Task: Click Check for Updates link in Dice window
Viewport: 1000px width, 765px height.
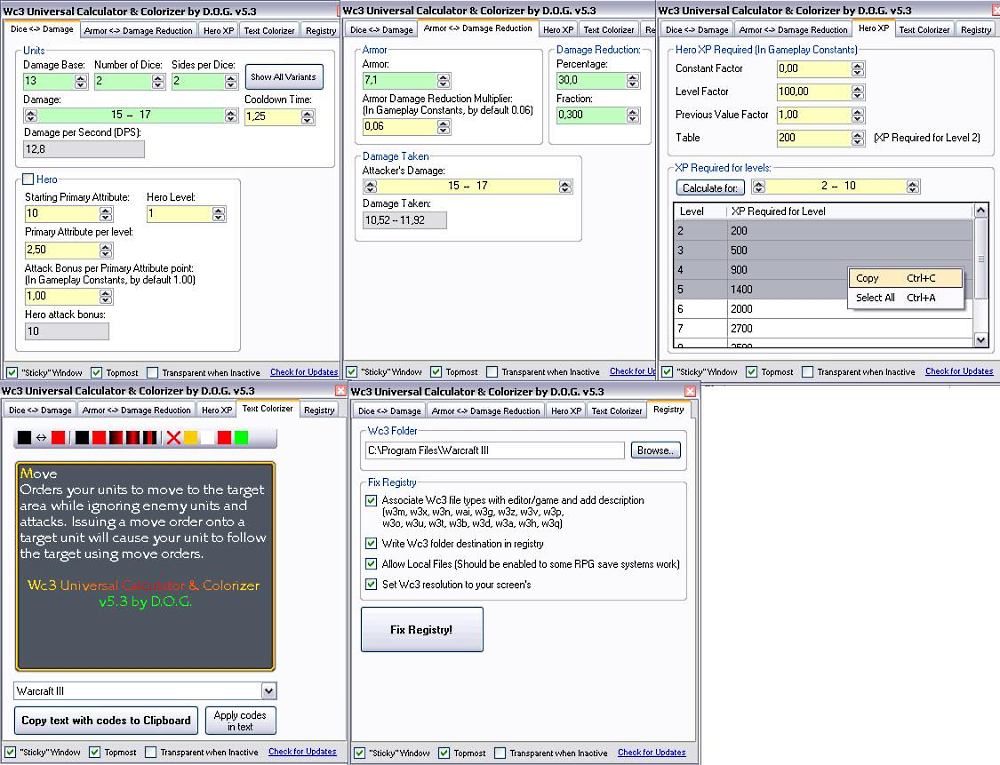Action: click(x=304, y=372)
